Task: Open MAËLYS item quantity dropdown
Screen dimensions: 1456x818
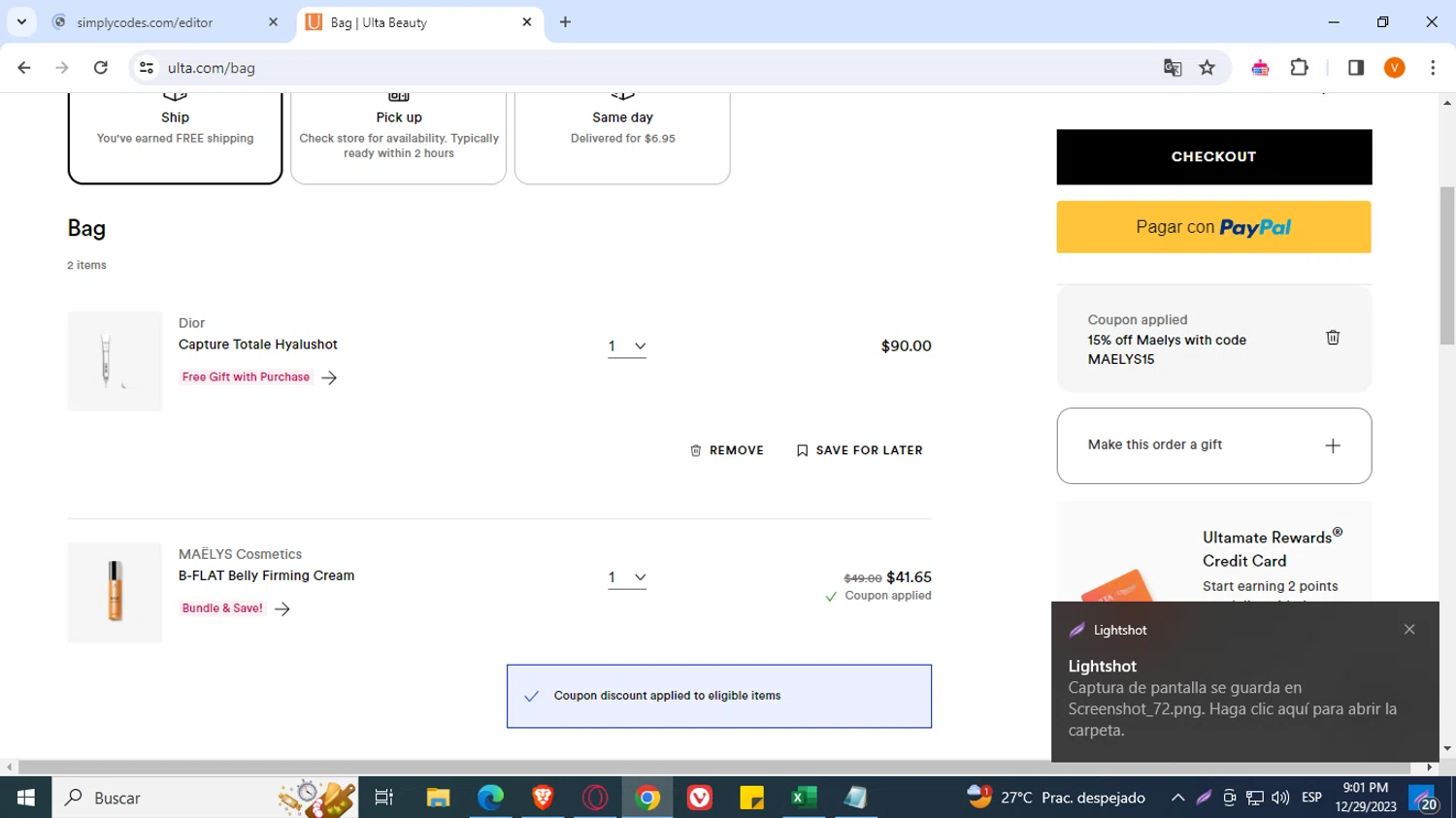Action: coord(627,577)
